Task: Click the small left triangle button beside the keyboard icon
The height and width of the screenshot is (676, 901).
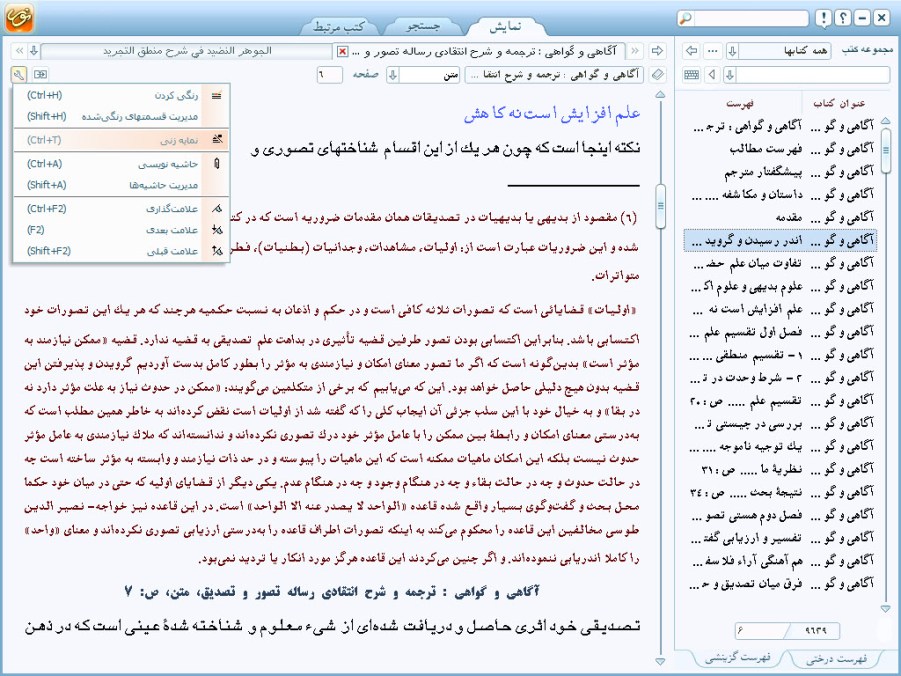Action: click(713, 75)
